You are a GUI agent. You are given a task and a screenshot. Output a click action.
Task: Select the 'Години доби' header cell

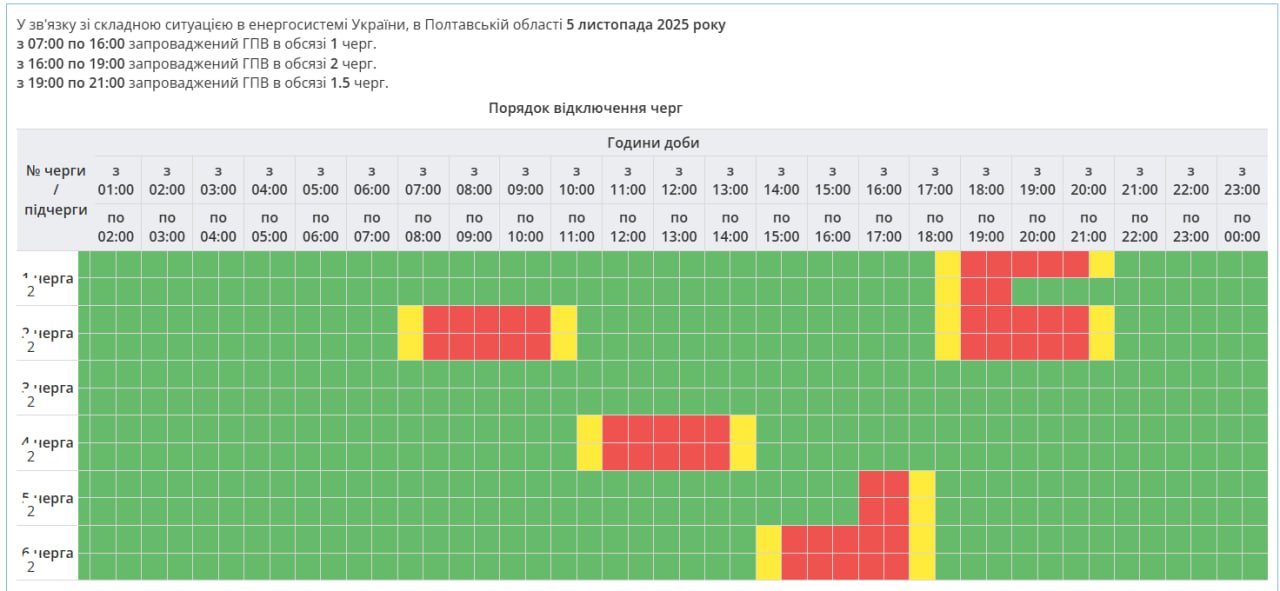653,143
